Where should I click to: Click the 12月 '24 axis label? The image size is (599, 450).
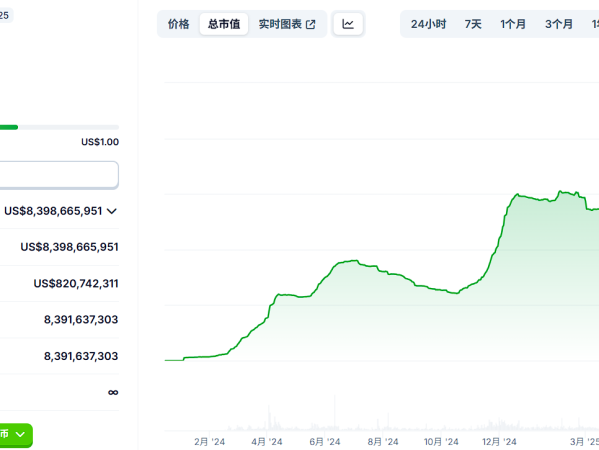(x=499, y=442)
